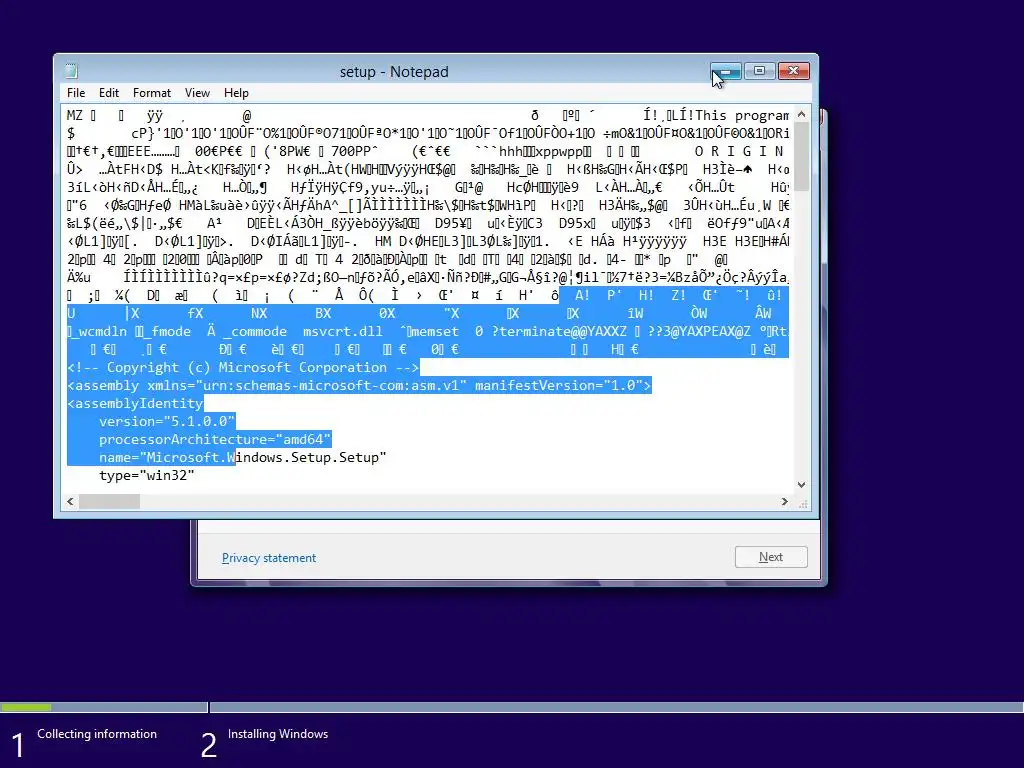The width and height of the screenshot is (1024, 768).
Task: Open the File menu in Notepad
Action: [76, 93]
